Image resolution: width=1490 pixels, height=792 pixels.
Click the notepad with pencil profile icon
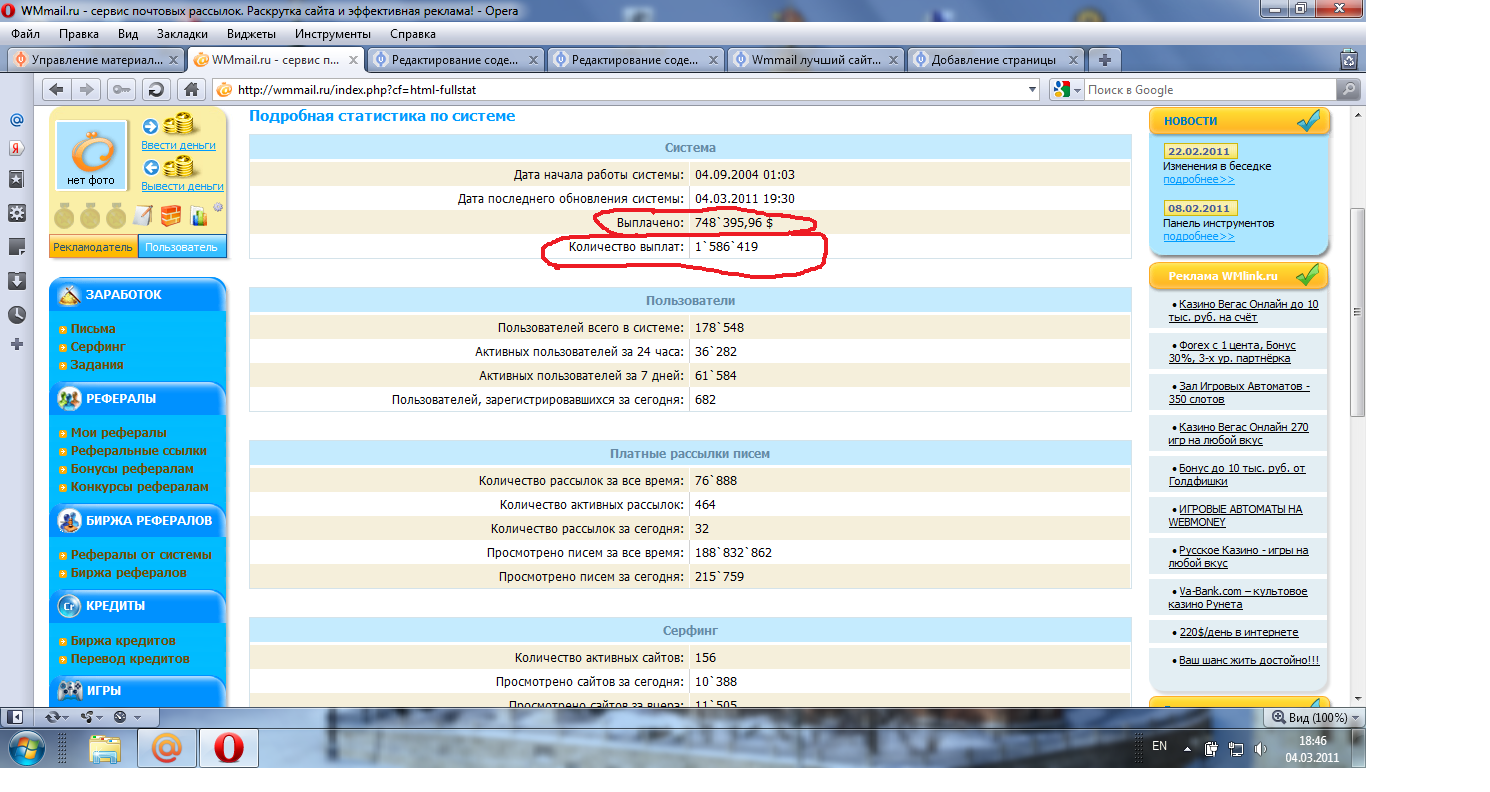click(143, 215)
